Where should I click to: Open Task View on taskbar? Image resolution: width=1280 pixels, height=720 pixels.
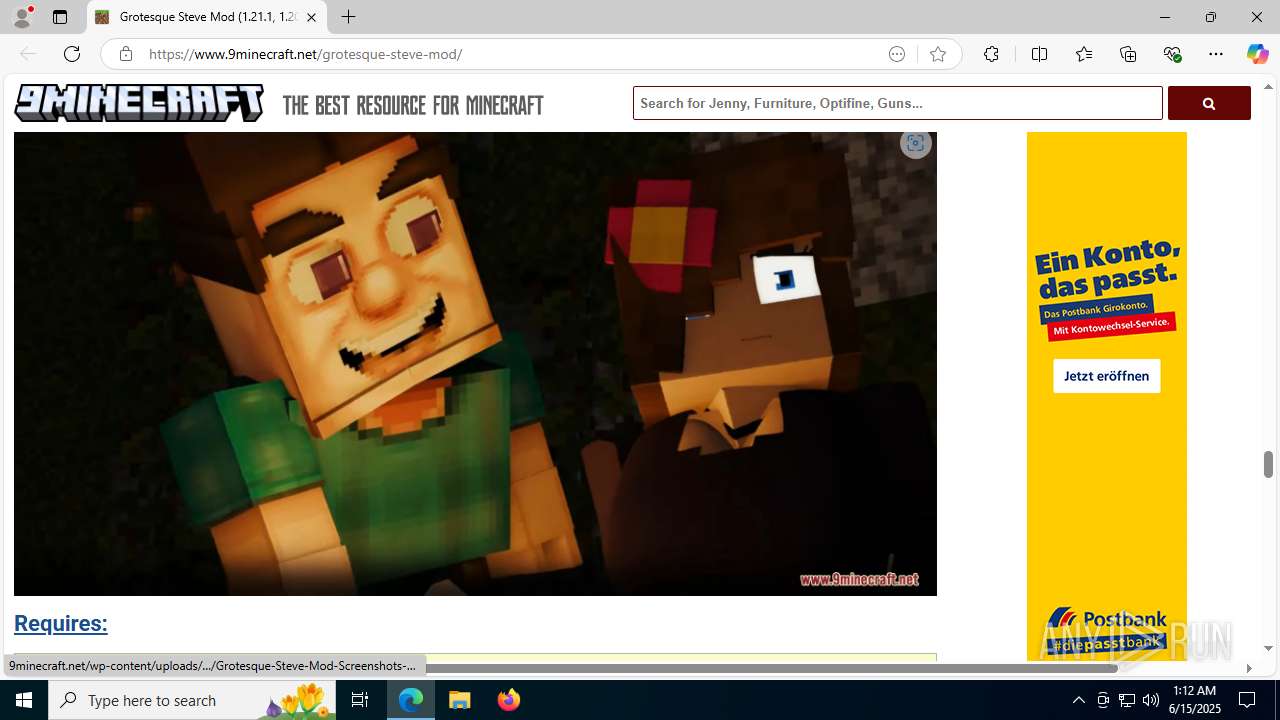click(360, 700)
